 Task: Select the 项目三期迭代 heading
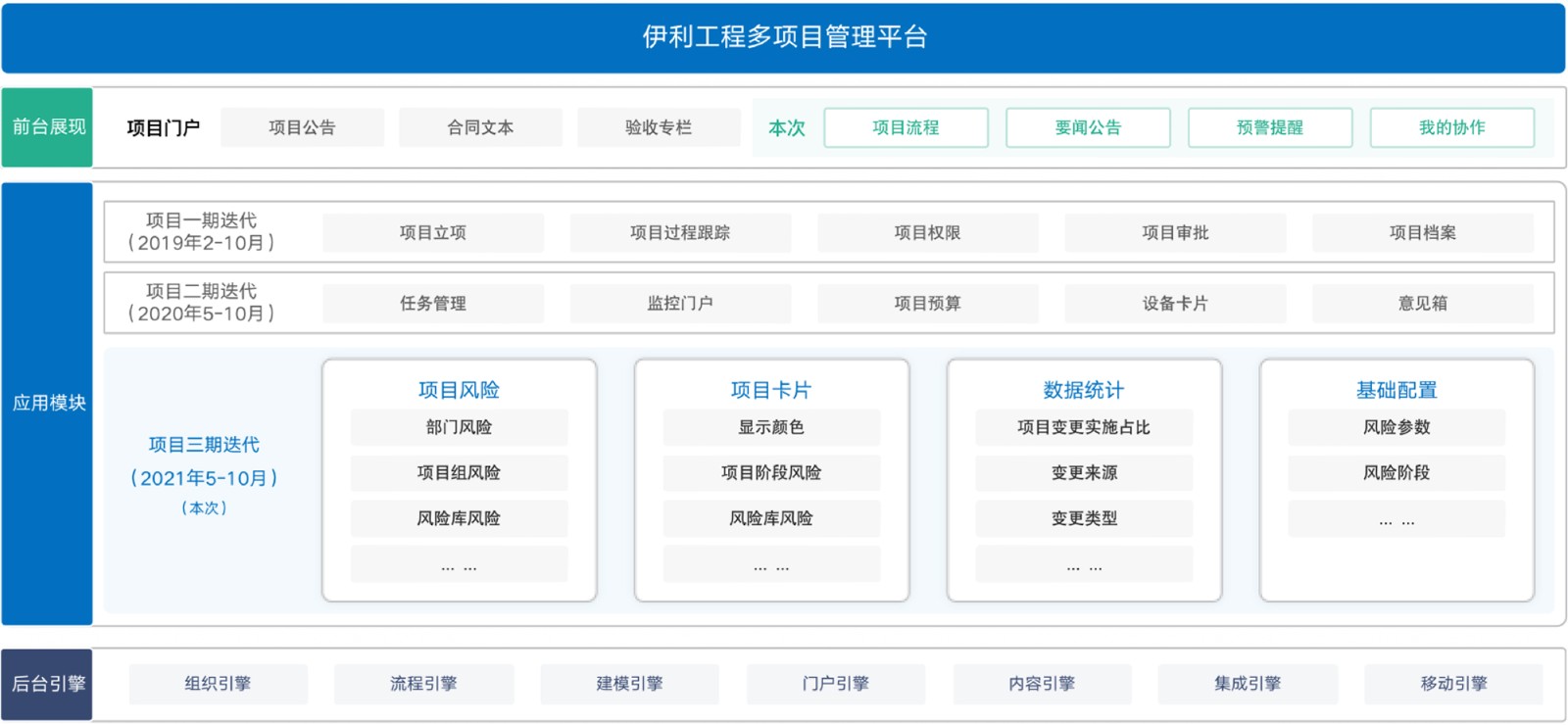click(x=204, y=445)
